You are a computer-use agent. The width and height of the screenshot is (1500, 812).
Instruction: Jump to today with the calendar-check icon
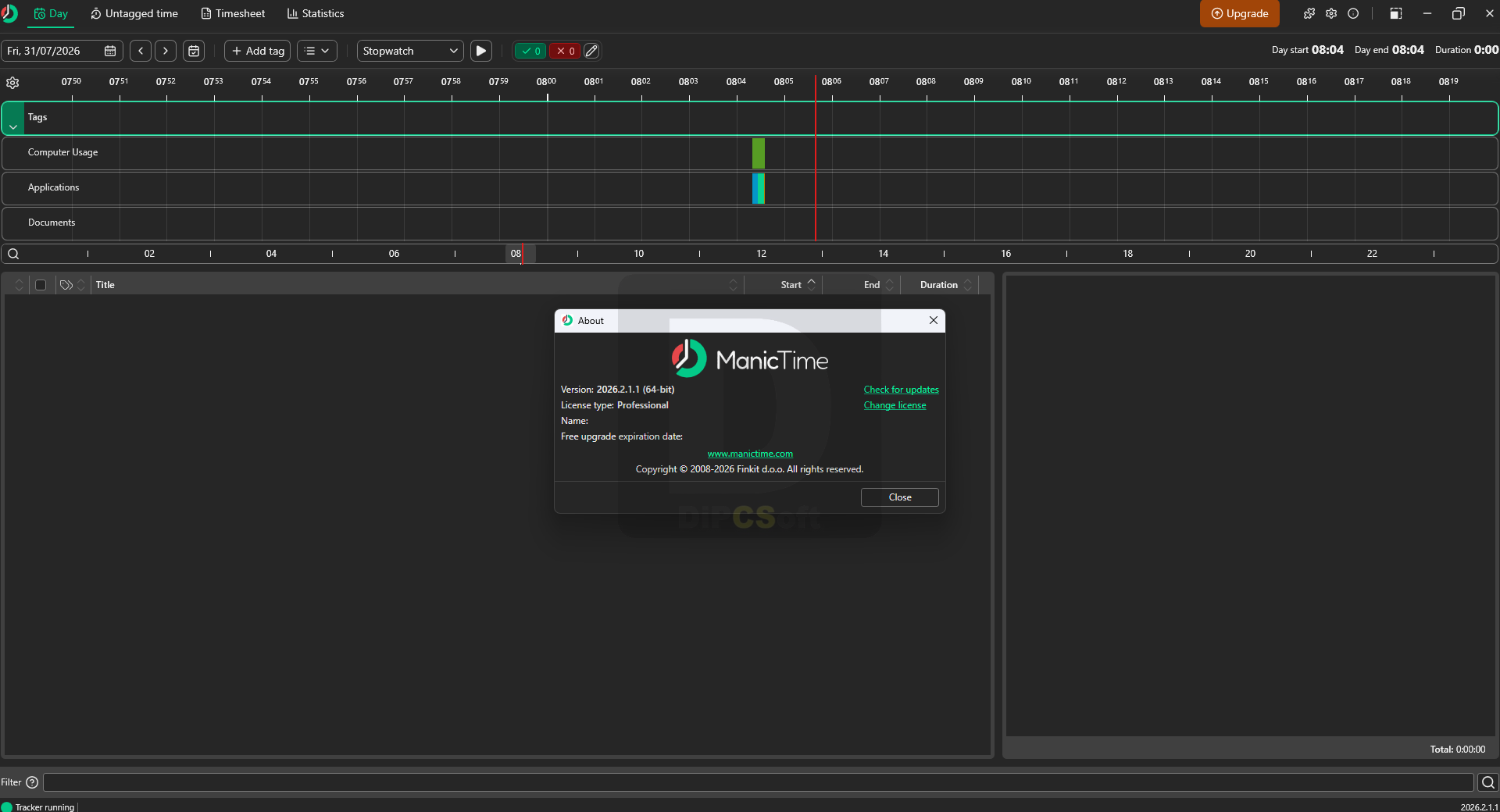click(194, 51)
